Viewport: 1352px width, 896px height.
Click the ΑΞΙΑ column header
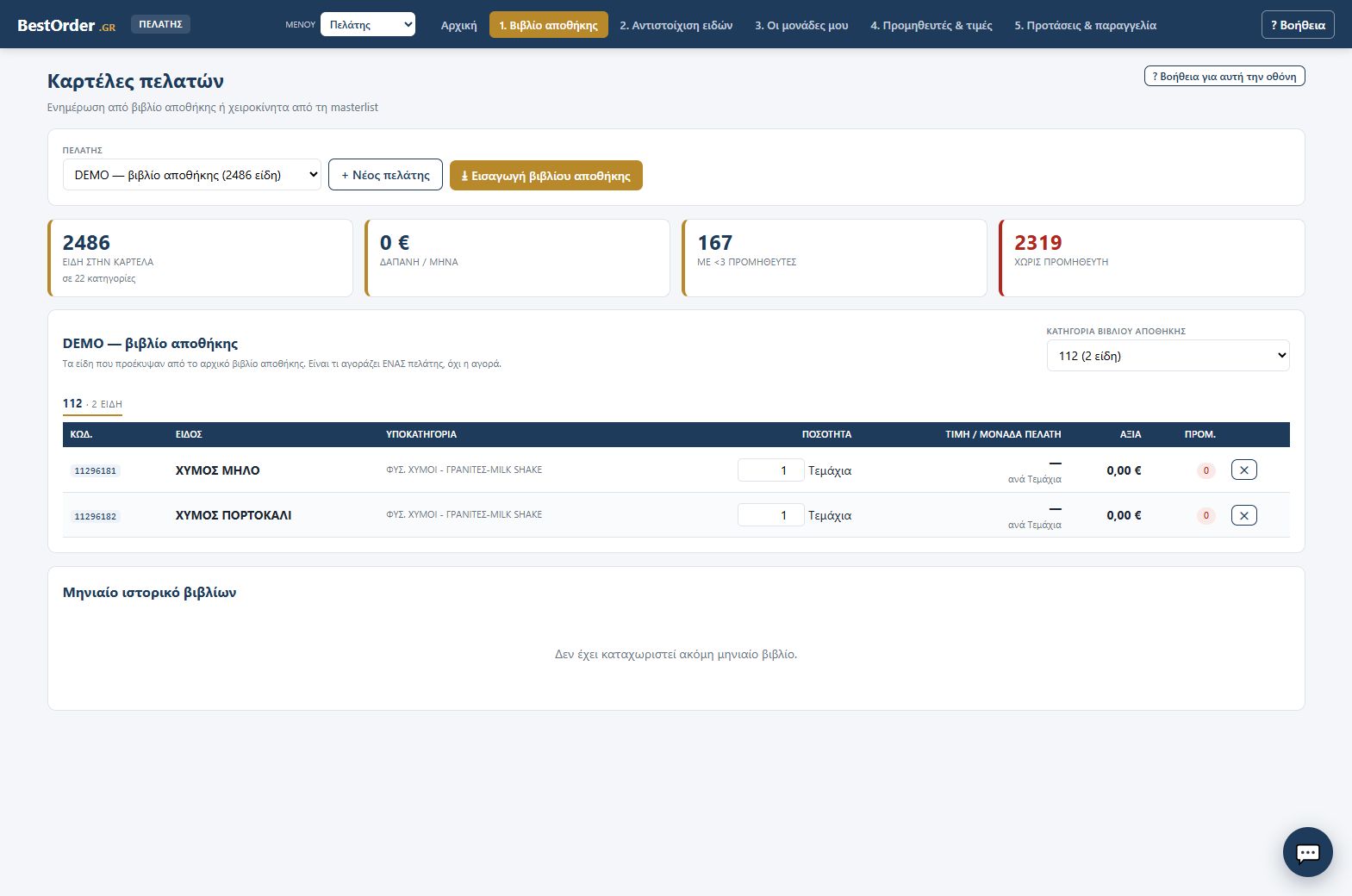tap(1131, 434)
